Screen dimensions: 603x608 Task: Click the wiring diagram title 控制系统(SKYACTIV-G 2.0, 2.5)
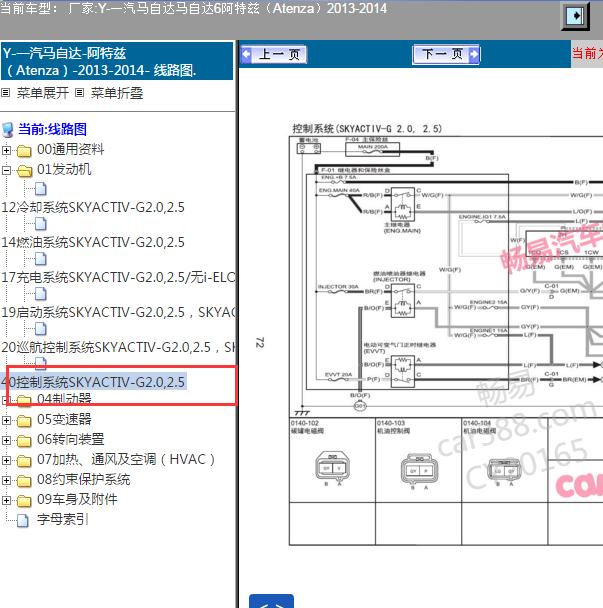click(x=367, y=128)
